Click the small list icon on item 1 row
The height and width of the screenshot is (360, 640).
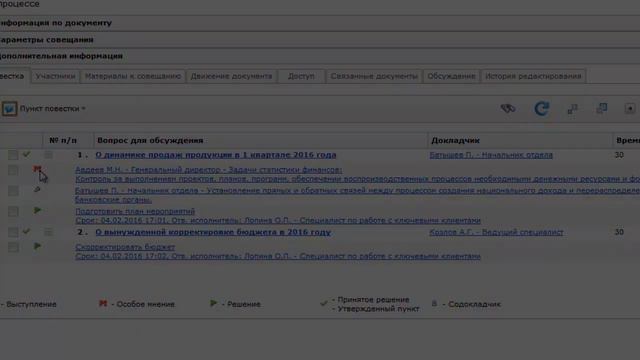point(49,154)
